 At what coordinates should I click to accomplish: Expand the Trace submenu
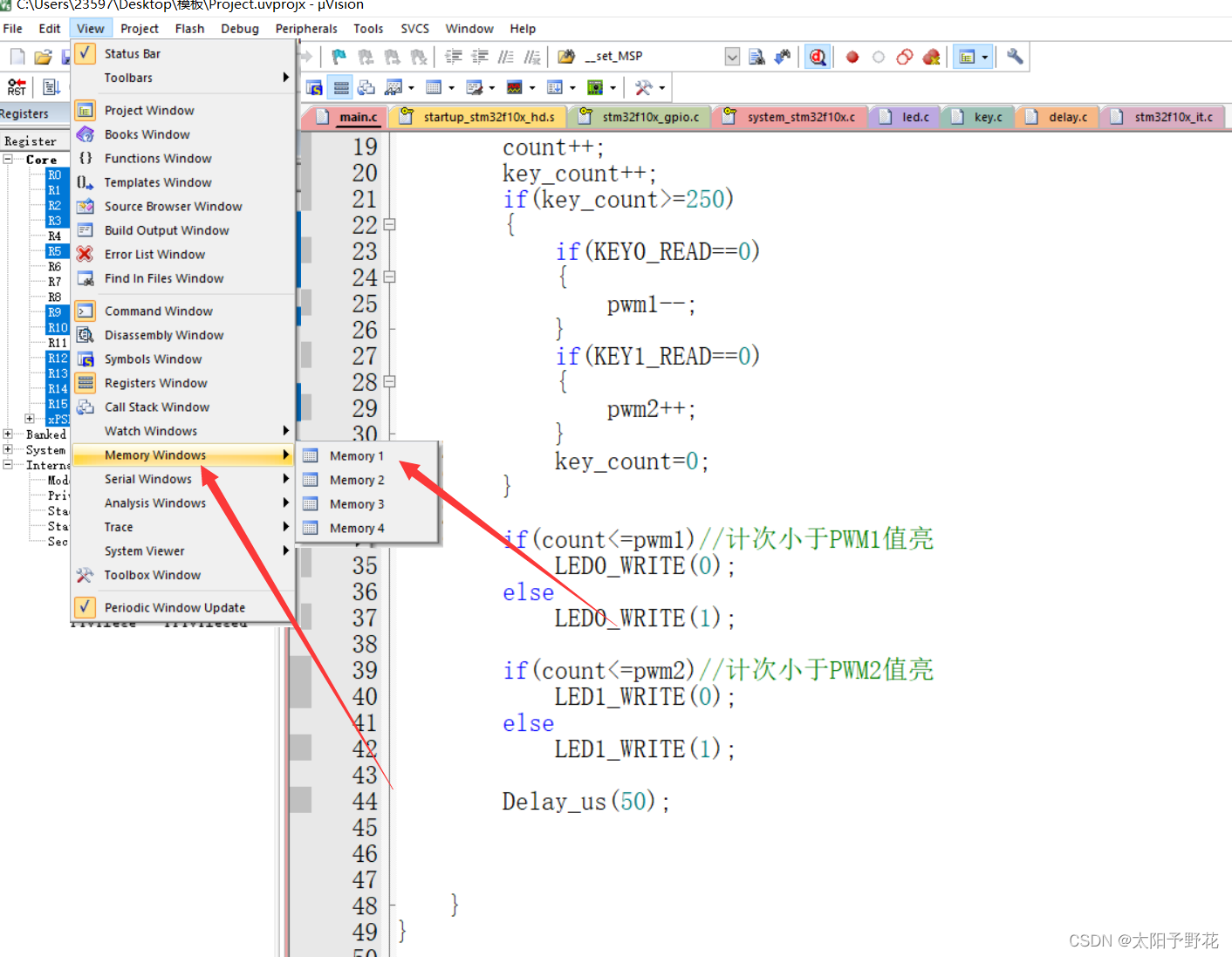(x=183, y=527)
